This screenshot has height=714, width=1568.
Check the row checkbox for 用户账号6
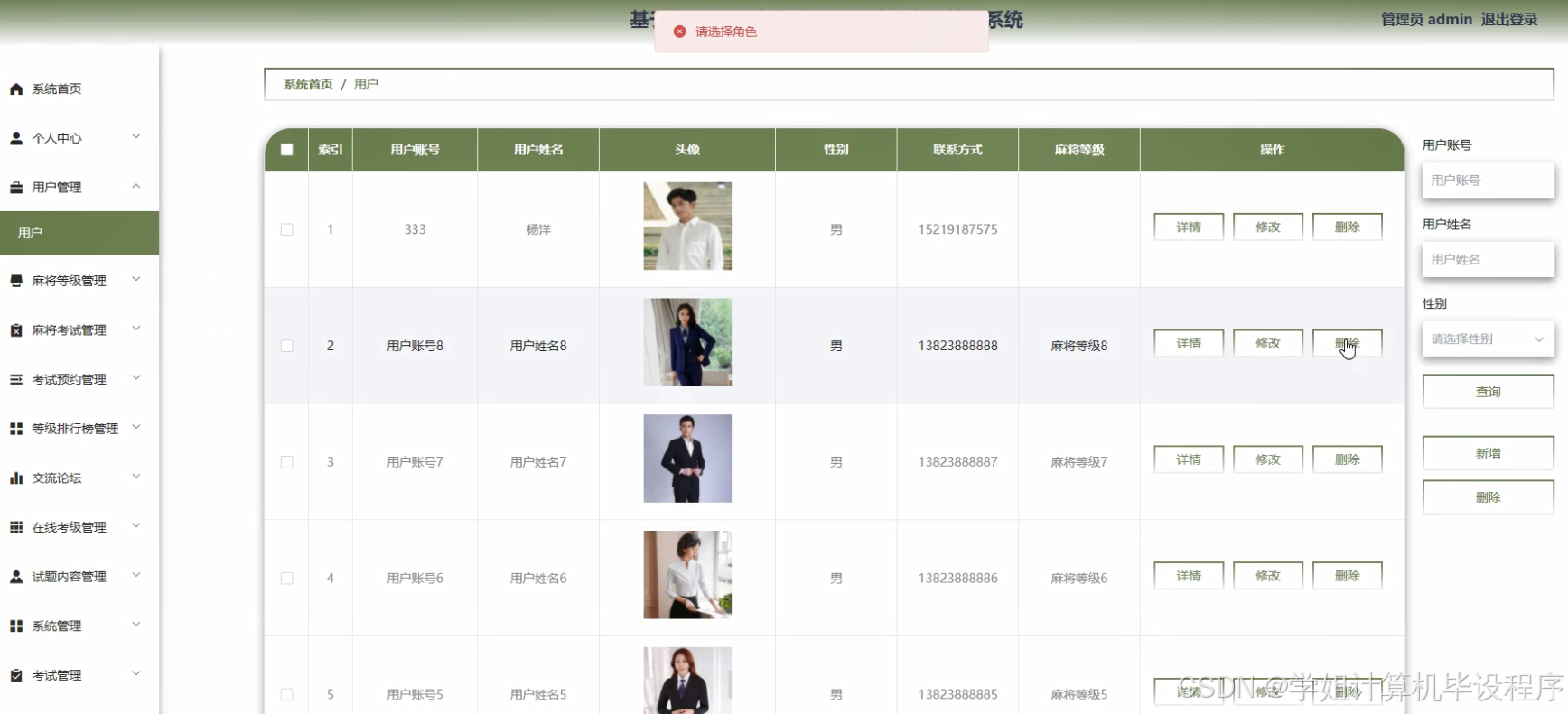(286, 579)
